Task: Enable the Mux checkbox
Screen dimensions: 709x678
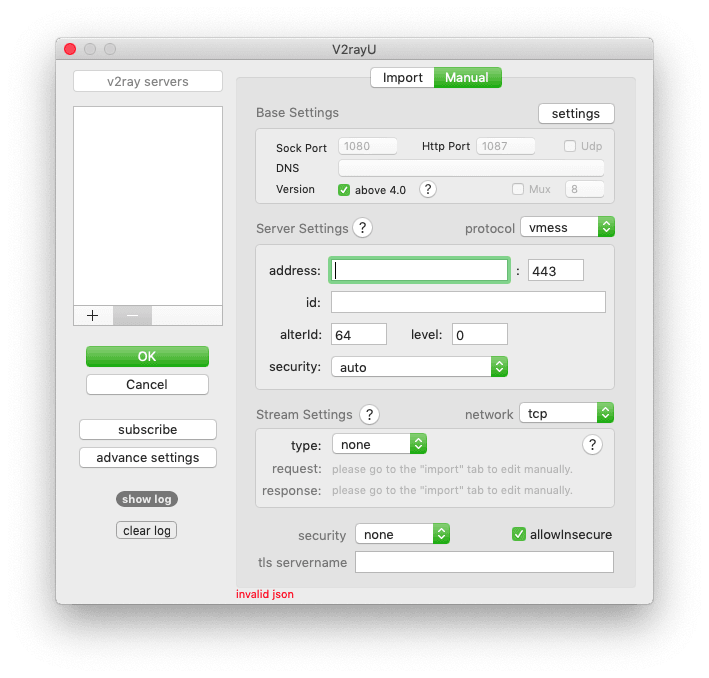Action: [x=518, y=189]
